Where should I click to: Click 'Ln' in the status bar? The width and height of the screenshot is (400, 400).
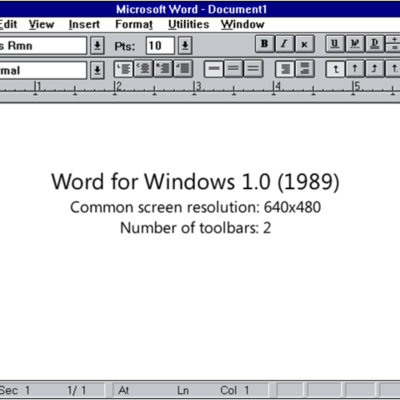(x=183, y=390)
